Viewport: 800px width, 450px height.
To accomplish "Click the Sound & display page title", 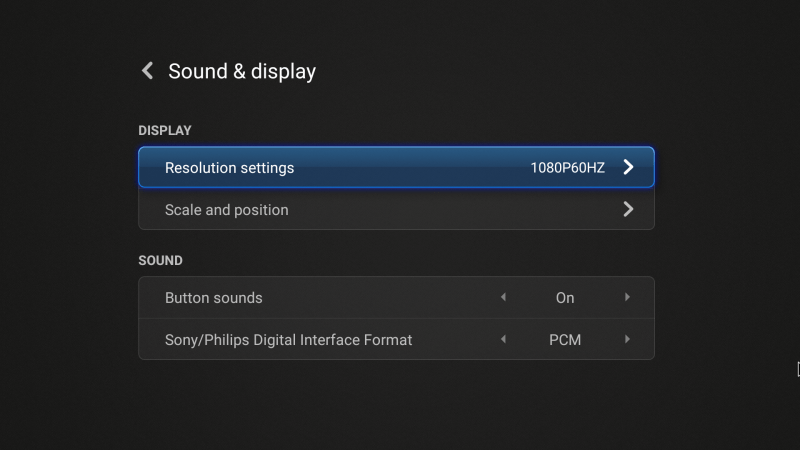I will (242, 71).
